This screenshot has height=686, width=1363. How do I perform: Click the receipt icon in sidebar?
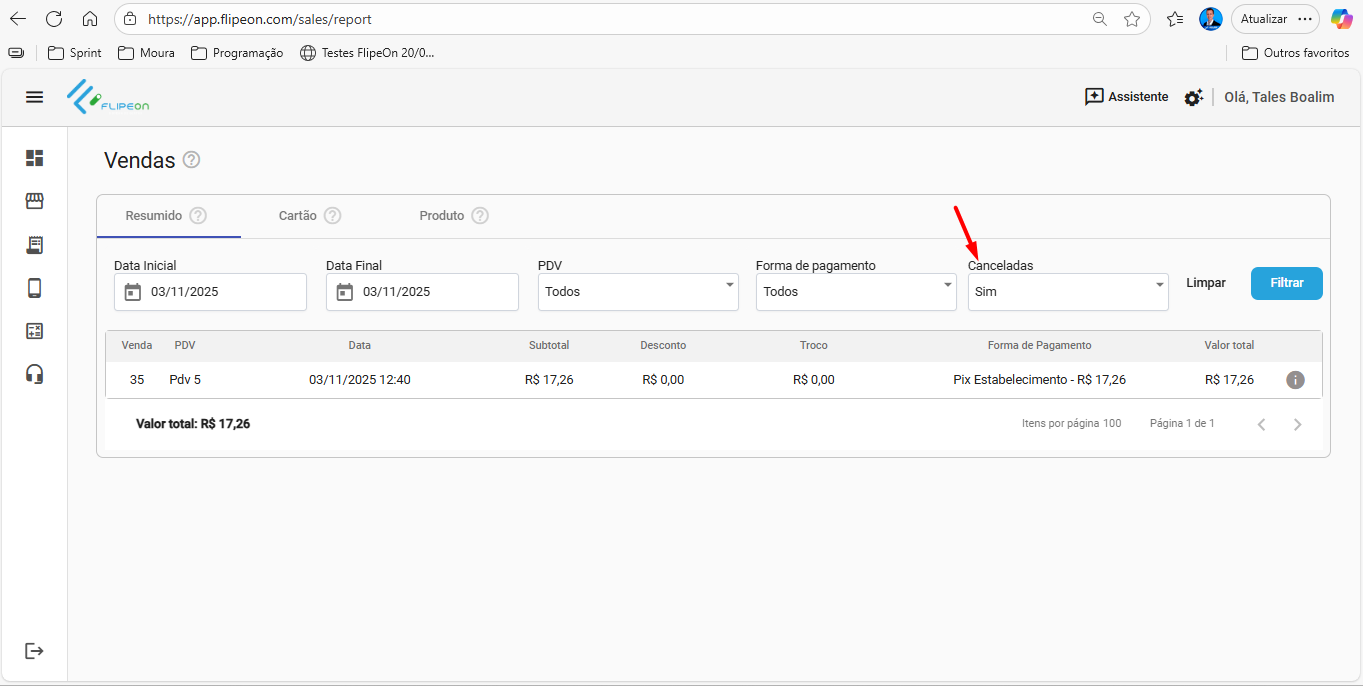coord(35,245)
